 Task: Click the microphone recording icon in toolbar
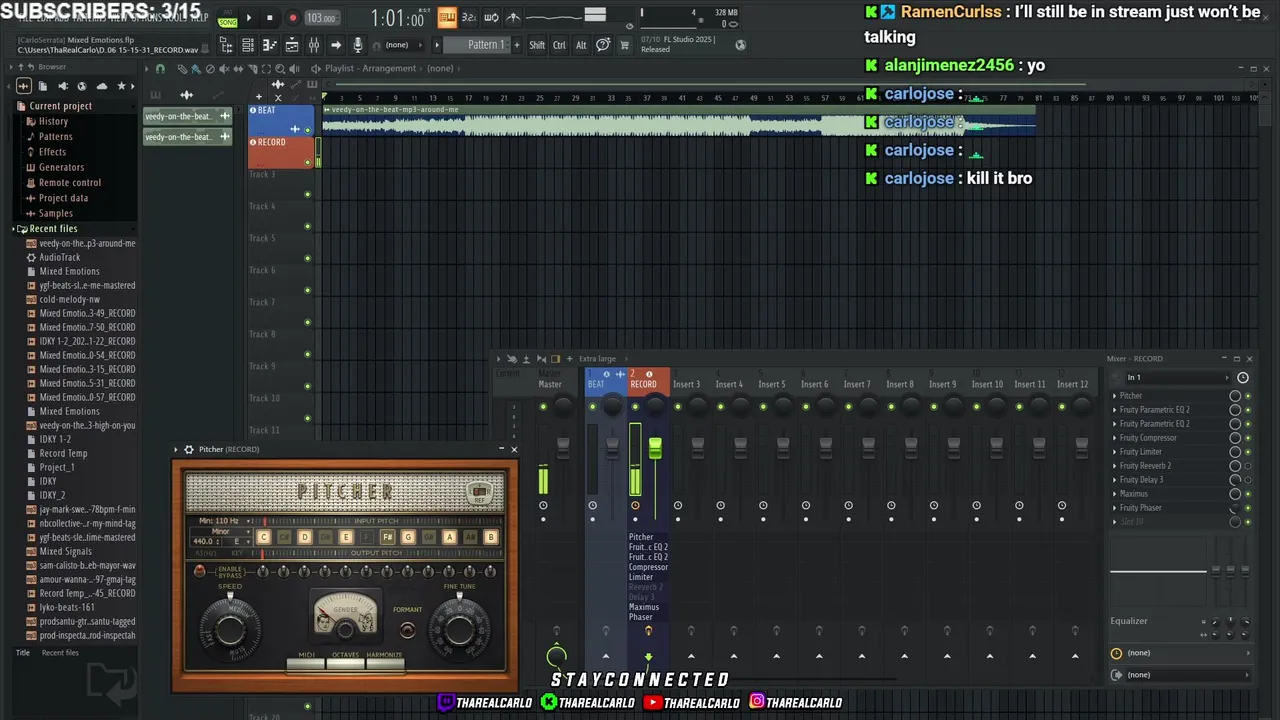(x=358, y=45)
